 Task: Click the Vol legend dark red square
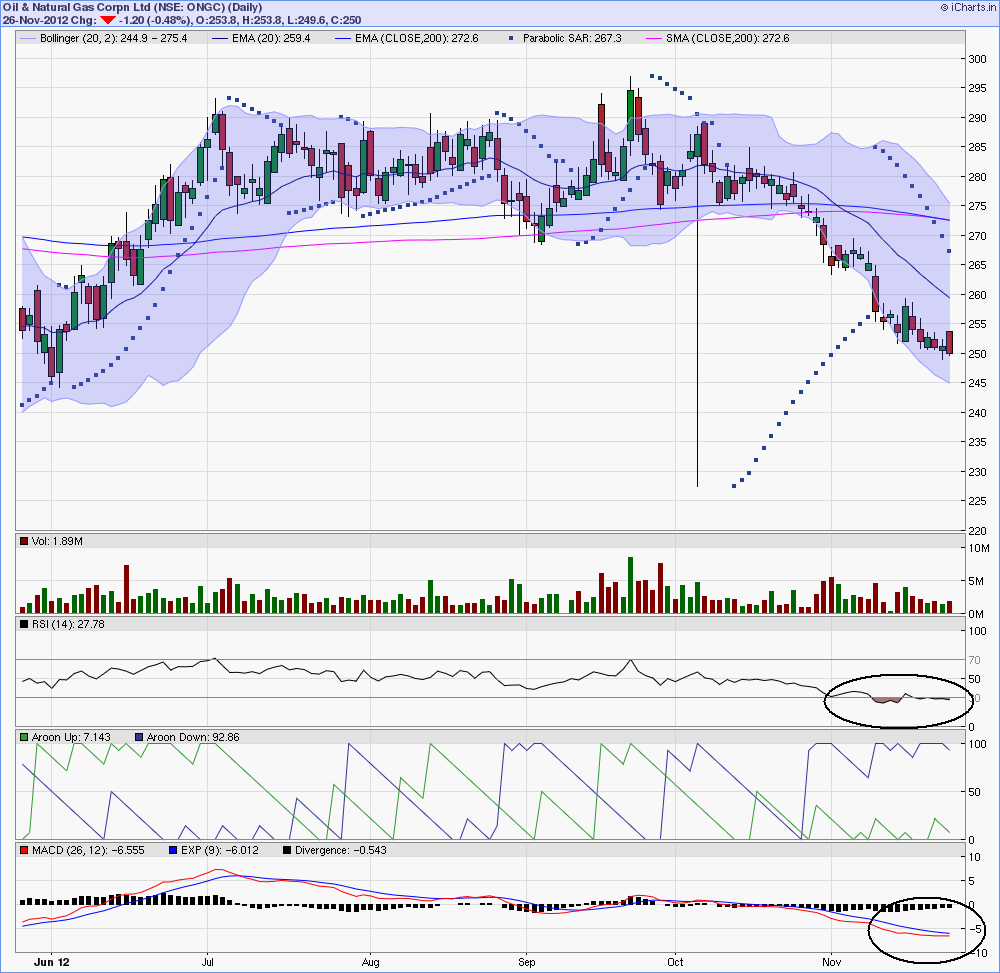tap(24, 541)
